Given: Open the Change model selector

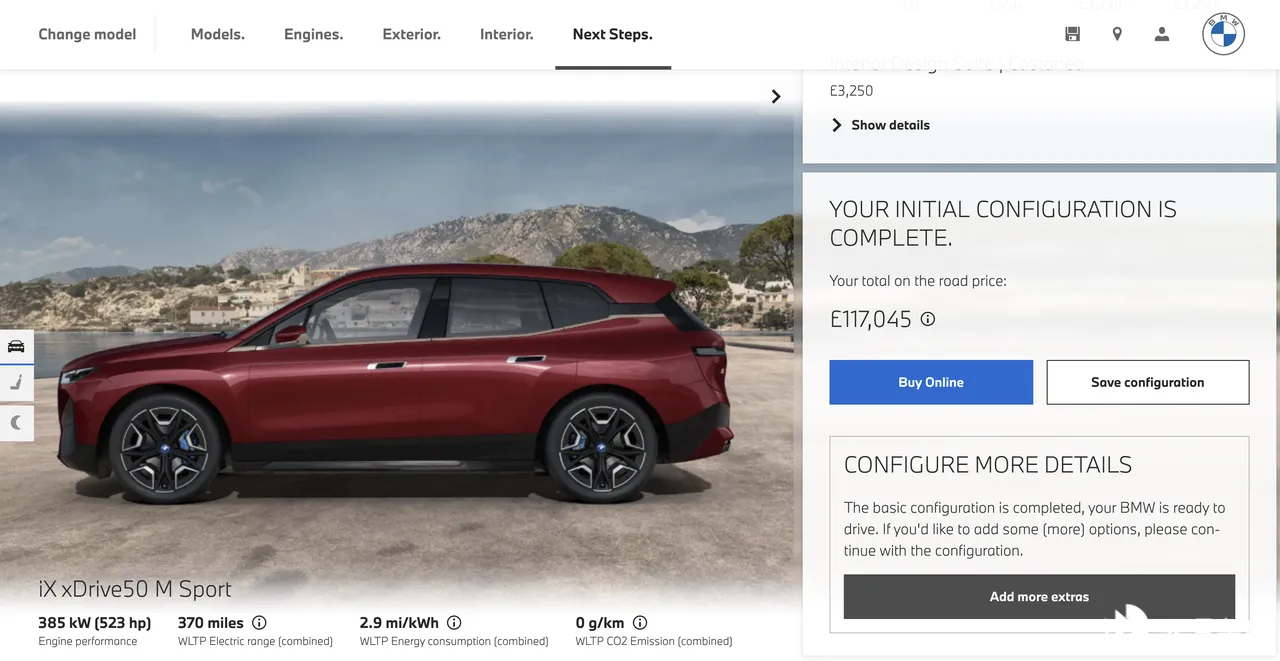Looking at the screenshot, I should coord(87,34).
